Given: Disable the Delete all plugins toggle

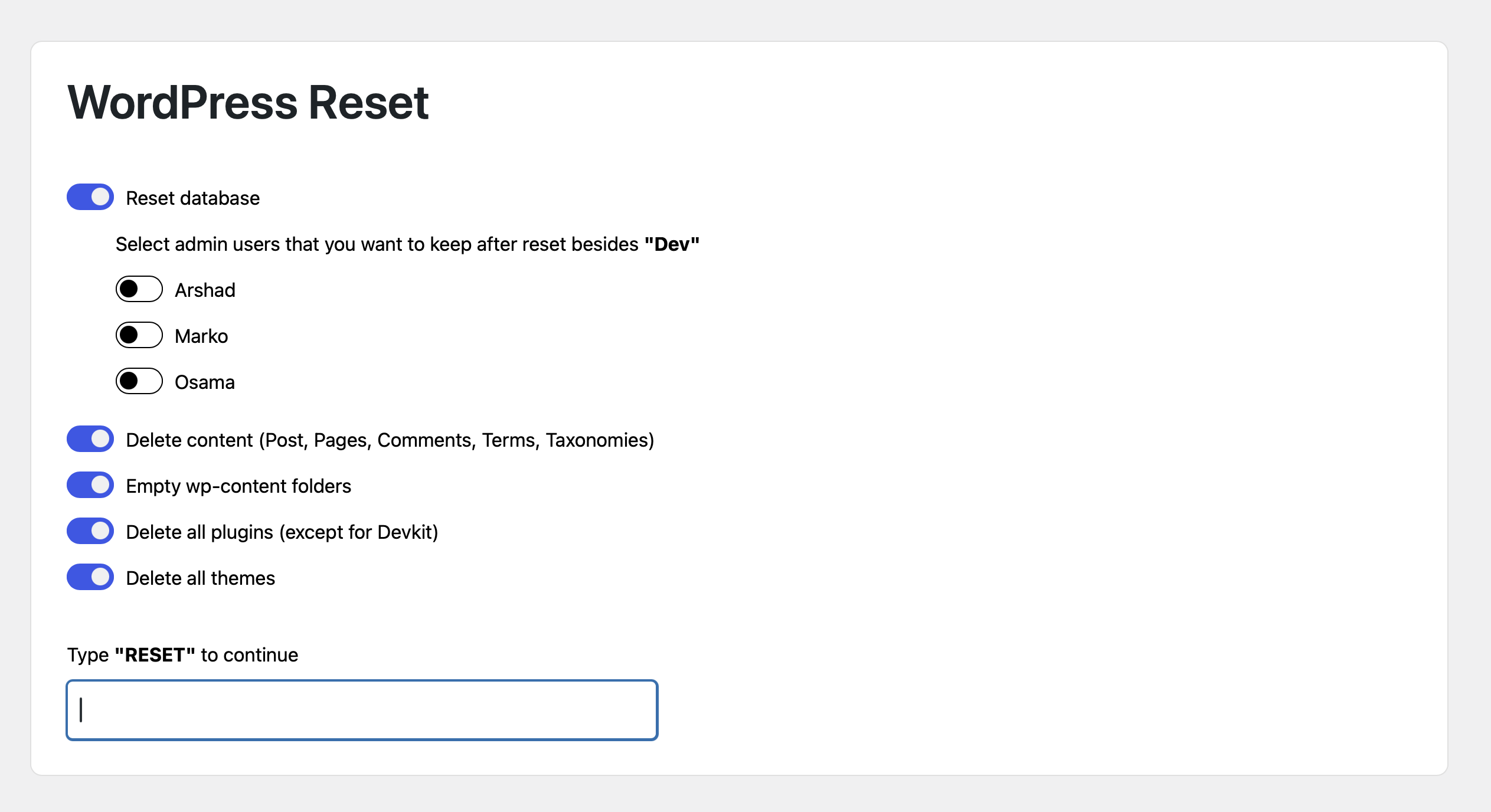Looking at the screenshot, I should click(90, 531).
